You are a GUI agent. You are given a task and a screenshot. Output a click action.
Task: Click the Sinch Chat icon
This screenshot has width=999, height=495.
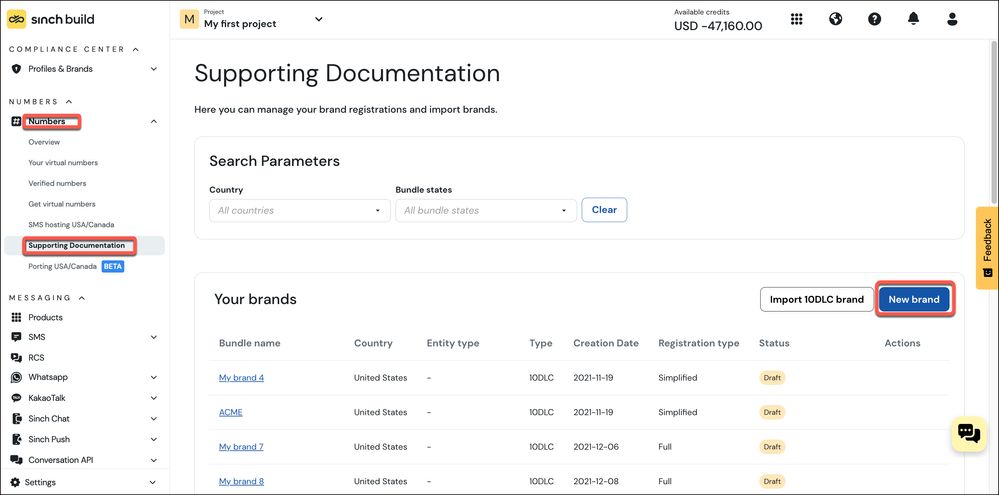click(x=17, y=419)
